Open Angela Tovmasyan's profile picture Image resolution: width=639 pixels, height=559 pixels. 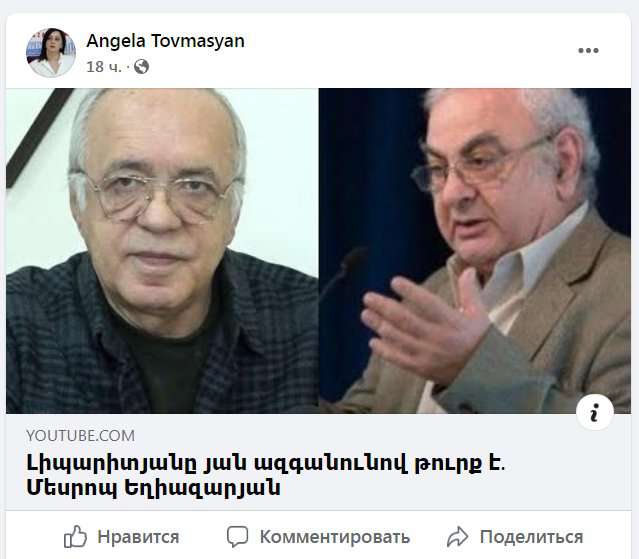tap(51, 53)
